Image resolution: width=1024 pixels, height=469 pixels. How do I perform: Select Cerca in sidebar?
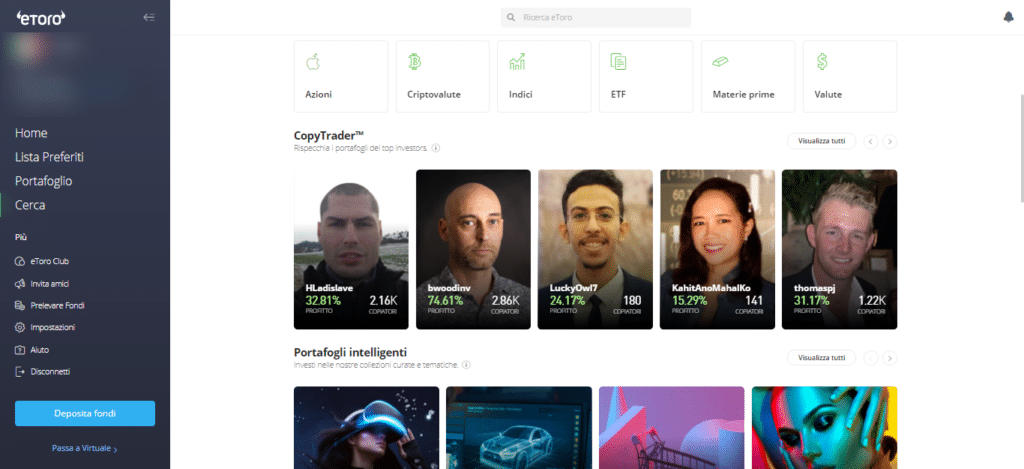click(x=30, y=205)
